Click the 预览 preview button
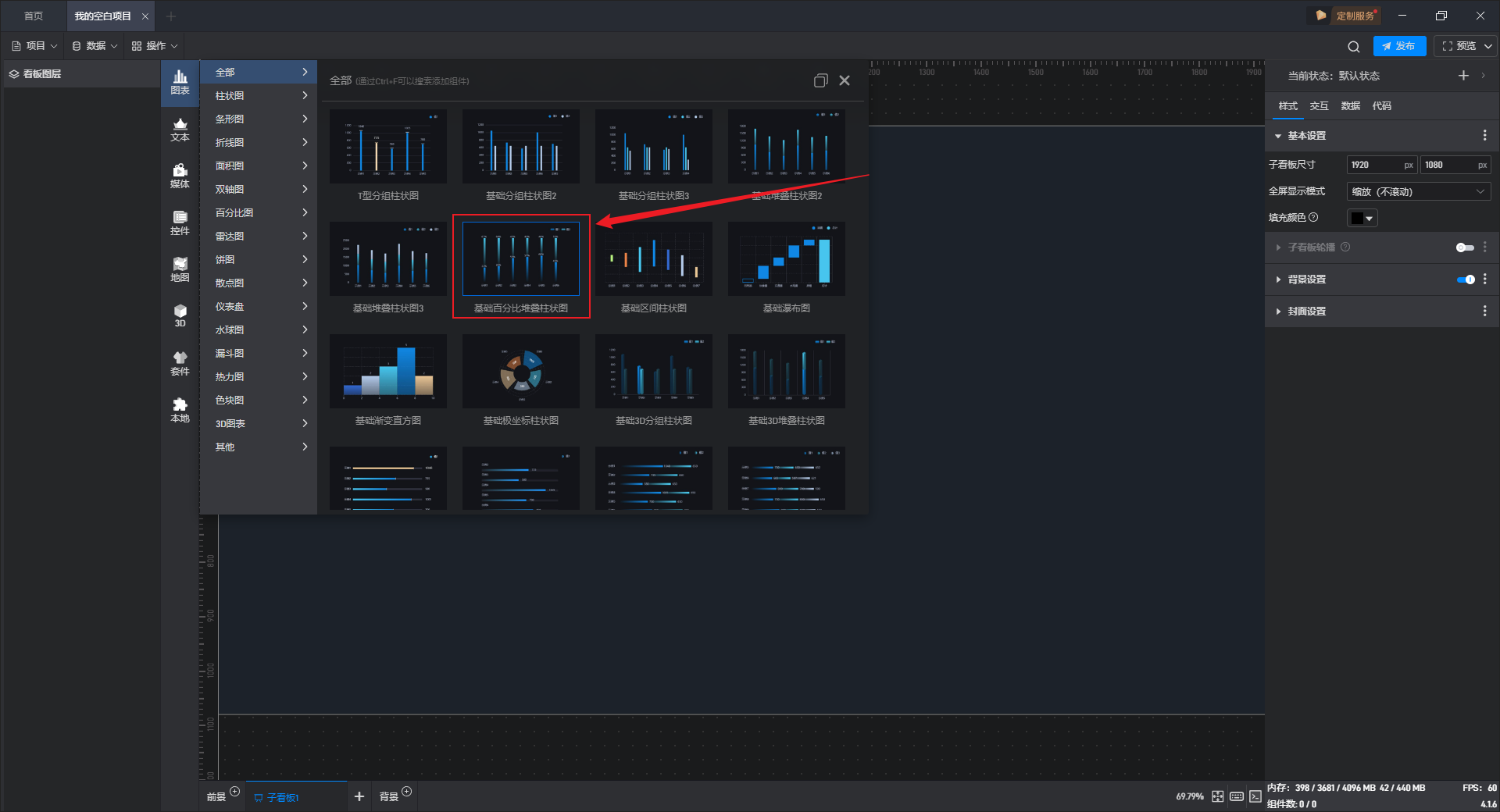1500x812 pixels. tap(1459, 46)
